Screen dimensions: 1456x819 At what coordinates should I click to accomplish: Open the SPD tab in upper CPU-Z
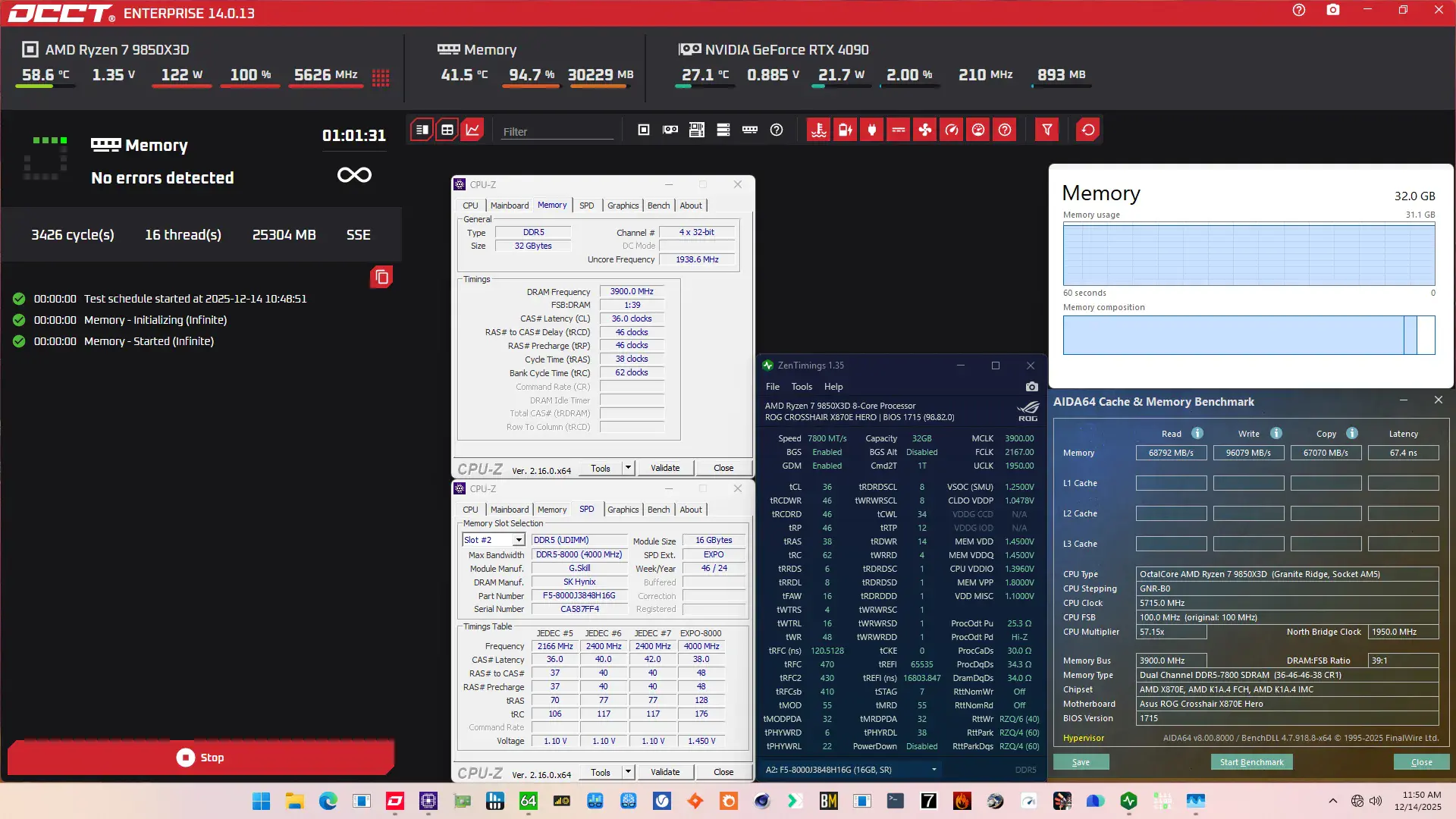(x=586, y=206)
